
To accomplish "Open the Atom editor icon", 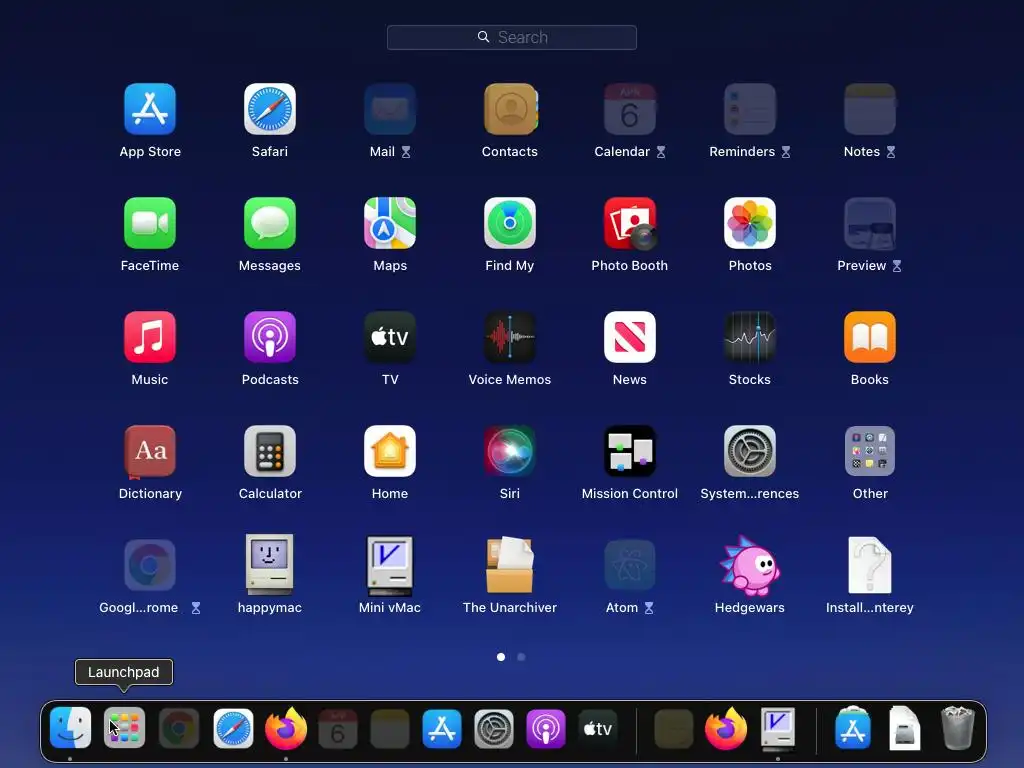I will coord(630,565).
